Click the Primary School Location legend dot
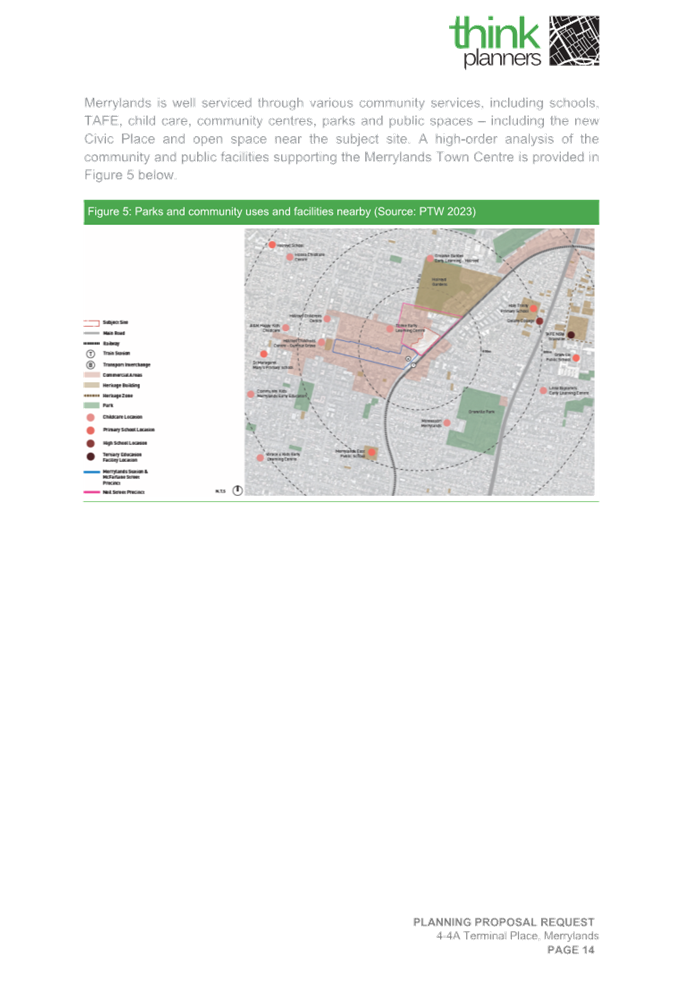Image resolution: width=682 pixels, height=989 pixels. (x=90, y=430)
